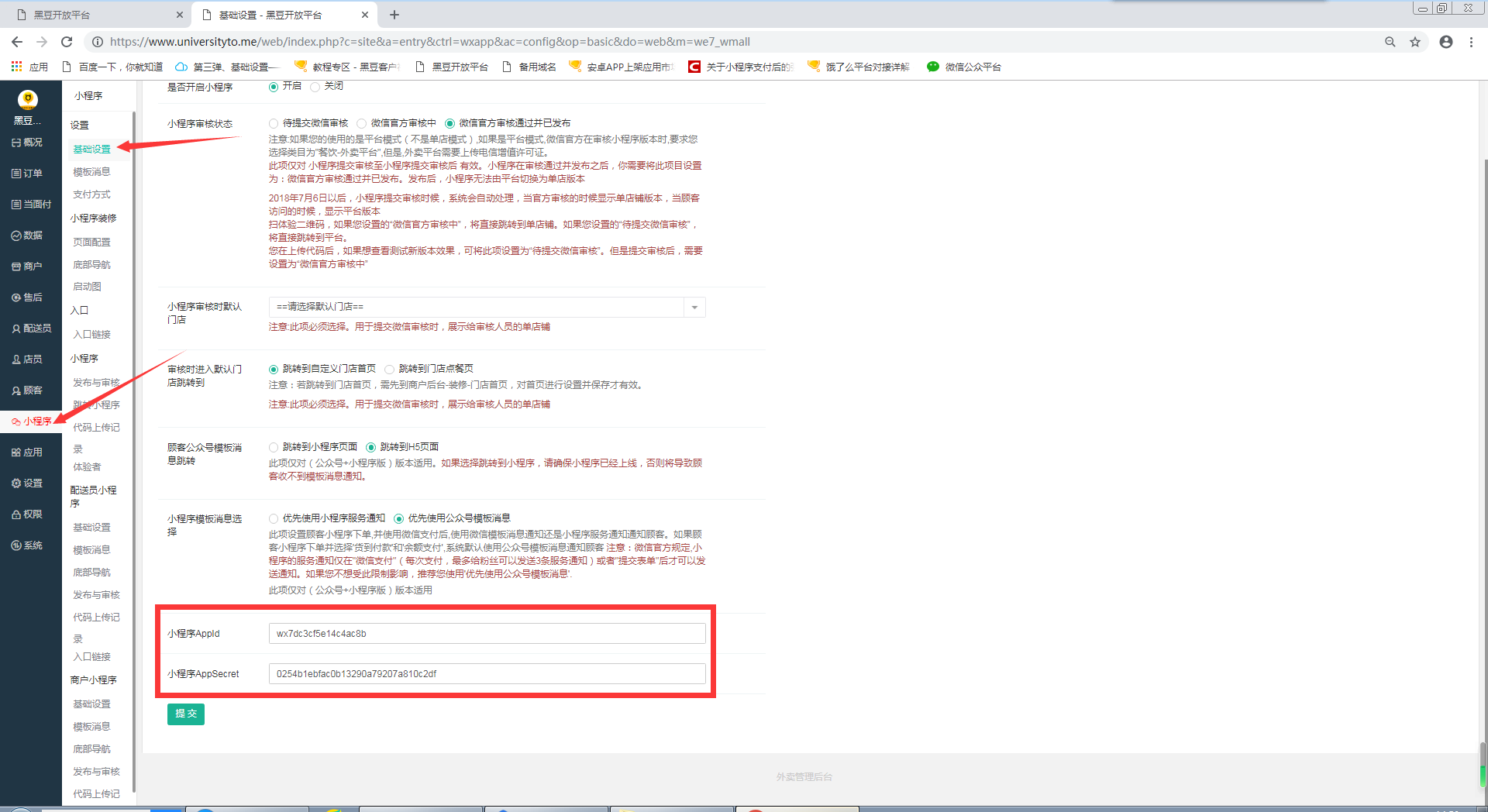Open 模板消息 under 设置 in submenu
Screen dimensions: 1488x812
91,172
